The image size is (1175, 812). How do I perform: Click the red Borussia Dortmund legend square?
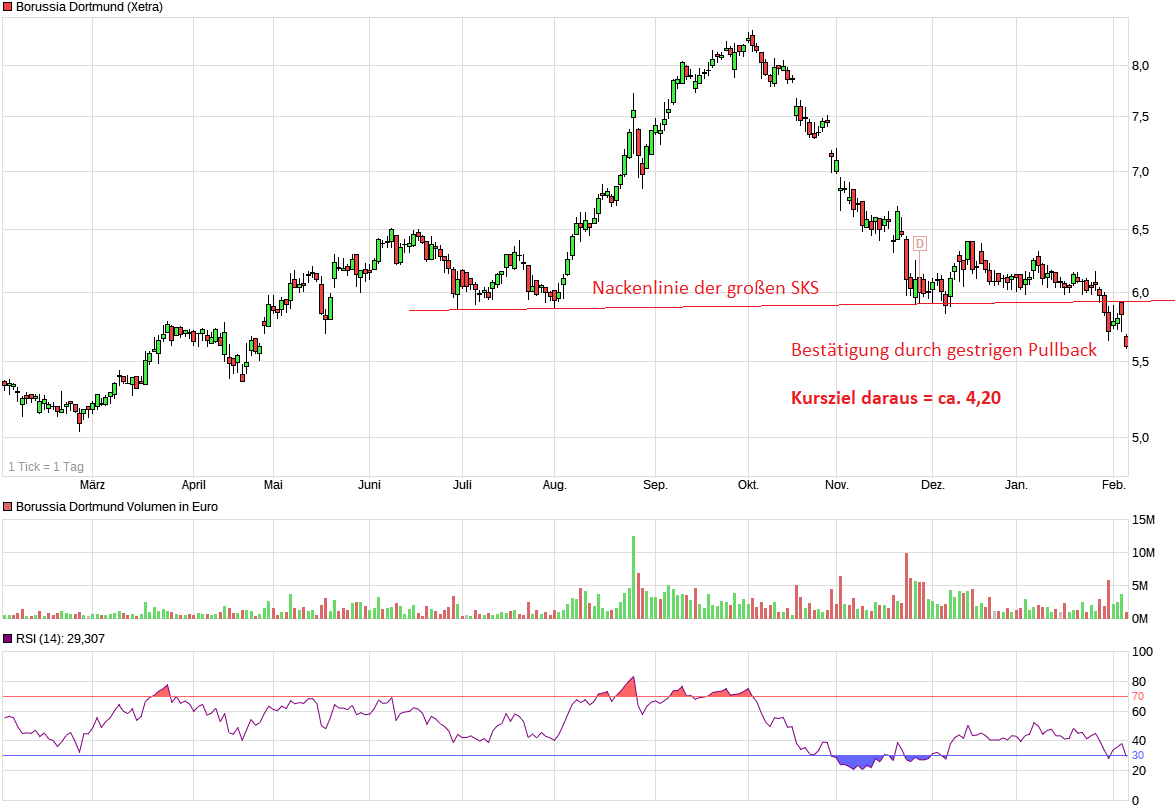[8, 7]
